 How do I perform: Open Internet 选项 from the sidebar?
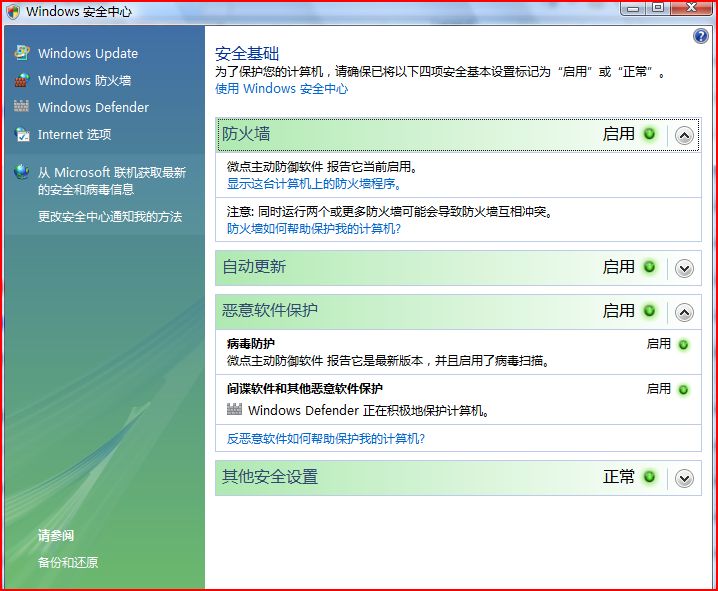75,135
